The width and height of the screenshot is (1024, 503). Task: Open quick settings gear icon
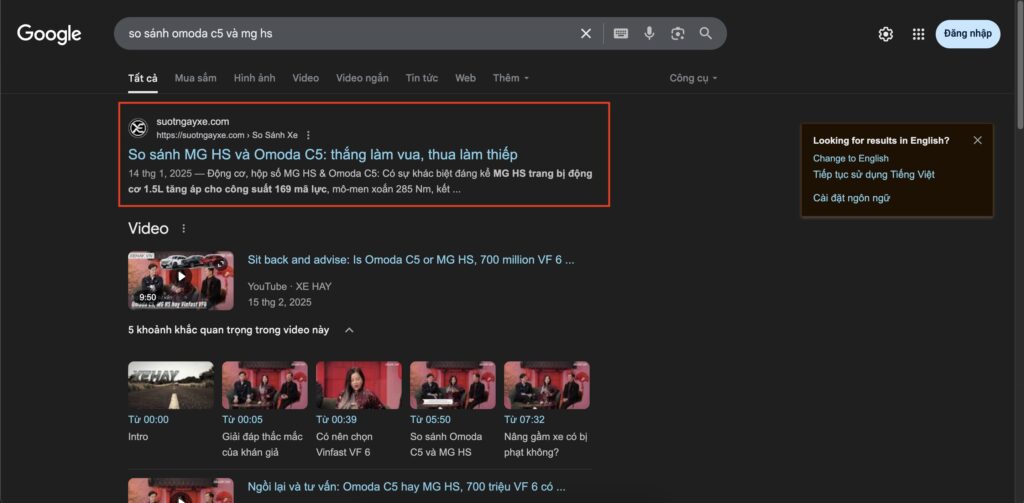click(x=886, y=34)
